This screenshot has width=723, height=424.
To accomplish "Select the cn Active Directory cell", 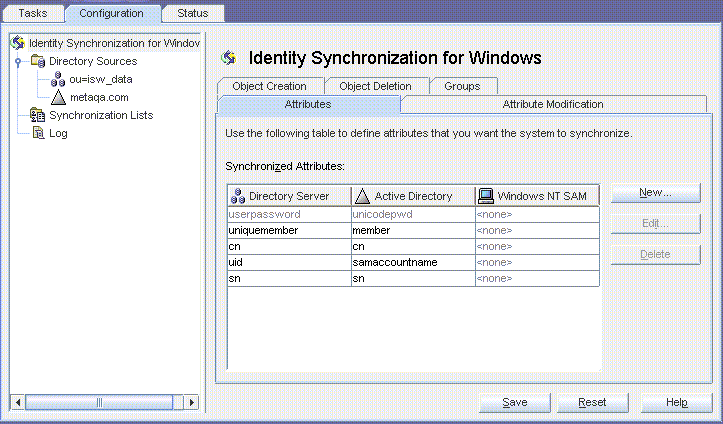I will click(x=413, y=247).
